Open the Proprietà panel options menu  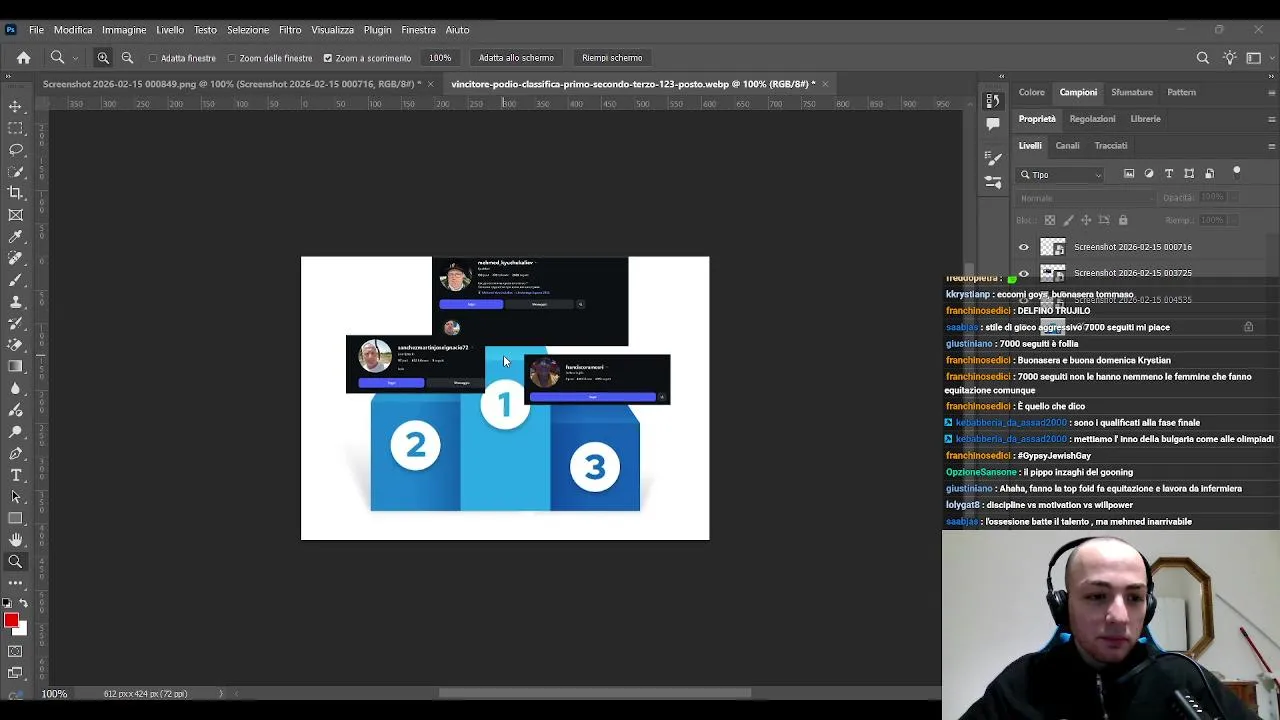click(1271, 119)
